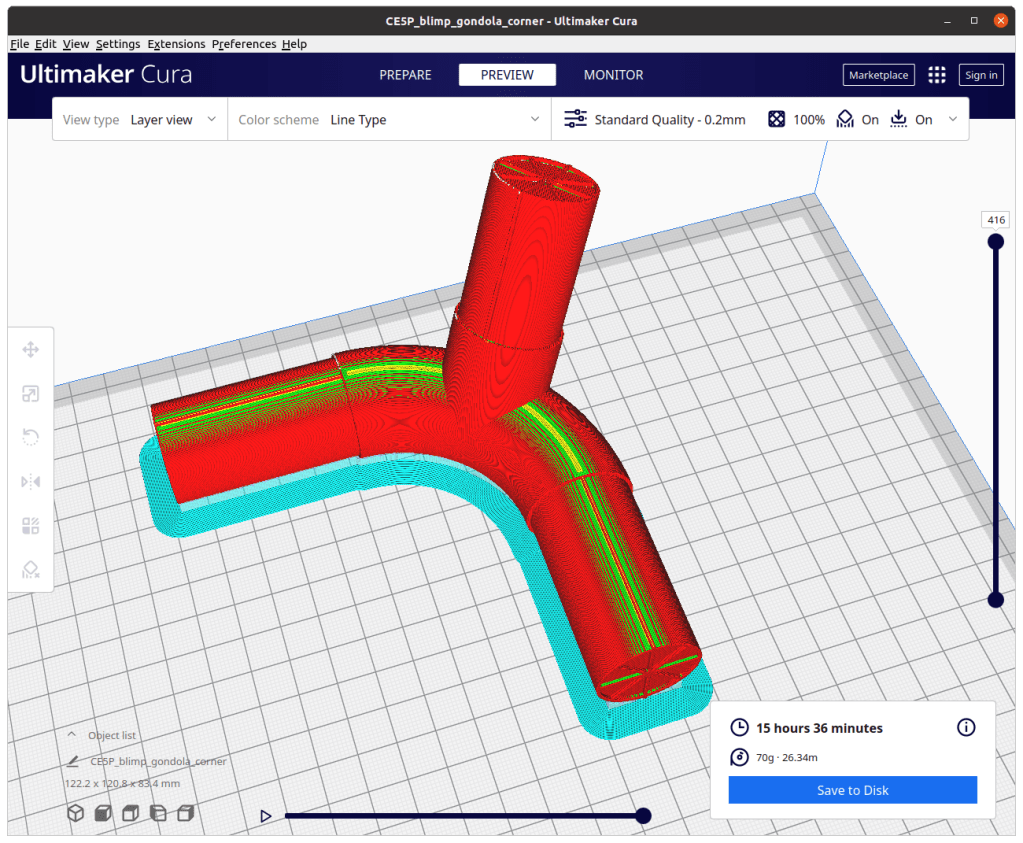Select the Move tool in left toolbar
The width and height of the screenshot is (1023, 843).
[30, 349]
